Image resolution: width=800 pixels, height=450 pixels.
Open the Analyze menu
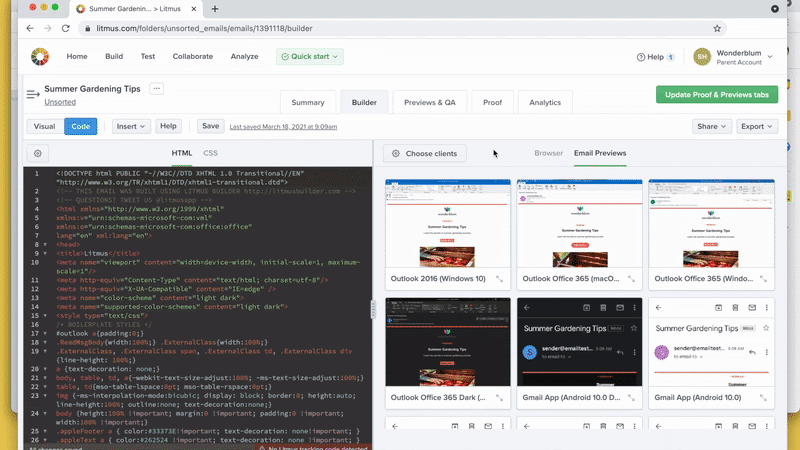click(244, 57)
